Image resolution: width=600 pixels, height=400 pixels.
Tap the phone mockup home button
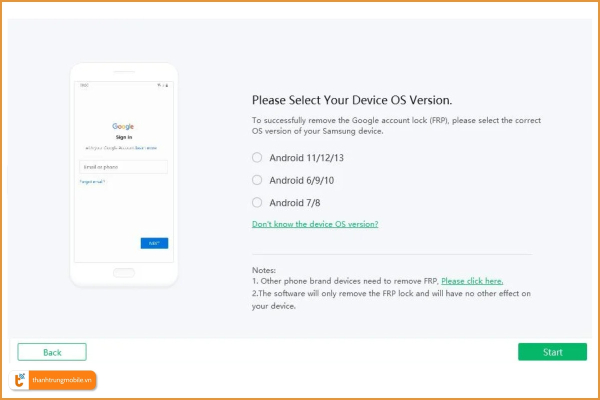[x=123, y=272]
